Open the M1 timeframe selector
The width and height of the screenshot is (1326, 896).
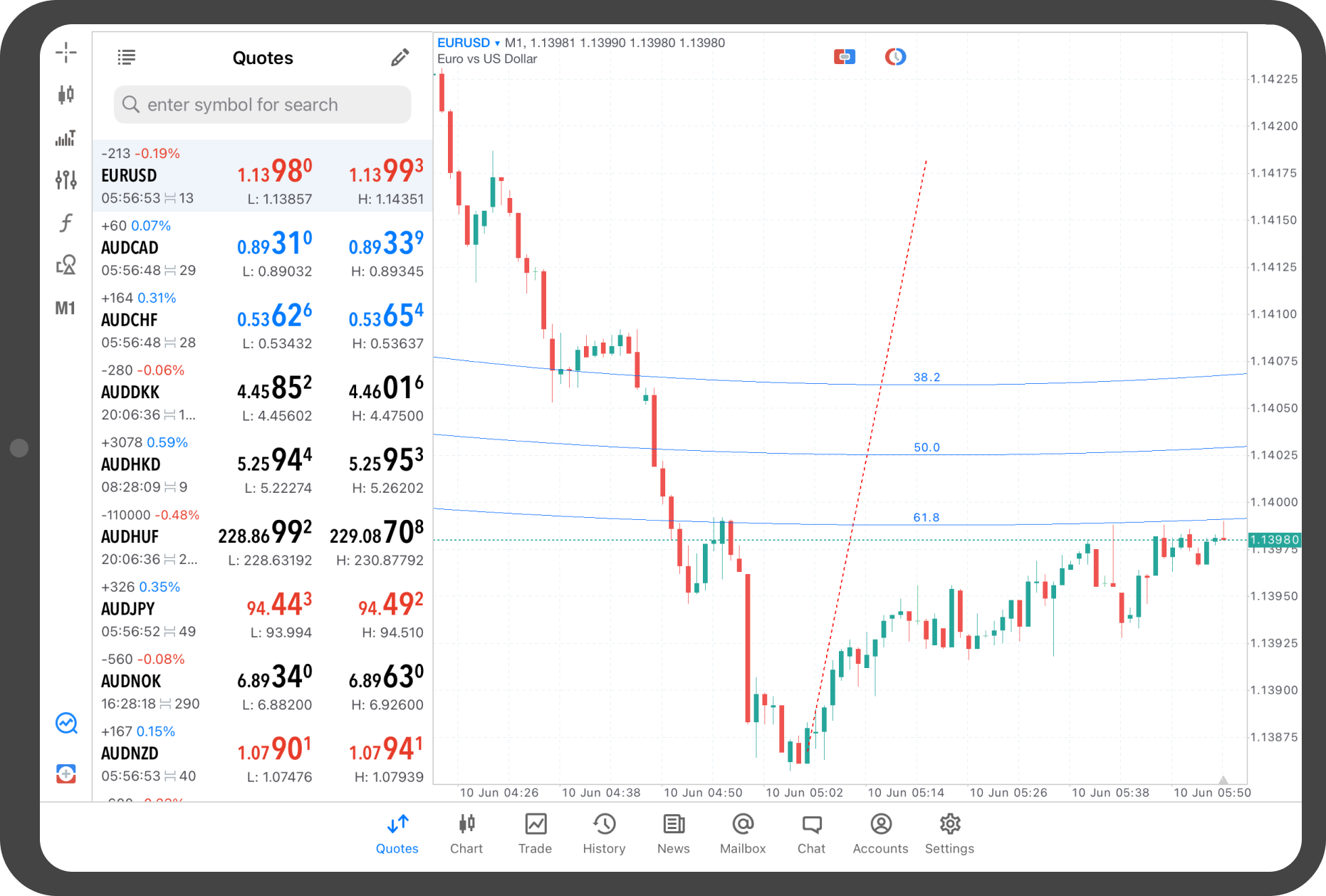coord(66,308)
